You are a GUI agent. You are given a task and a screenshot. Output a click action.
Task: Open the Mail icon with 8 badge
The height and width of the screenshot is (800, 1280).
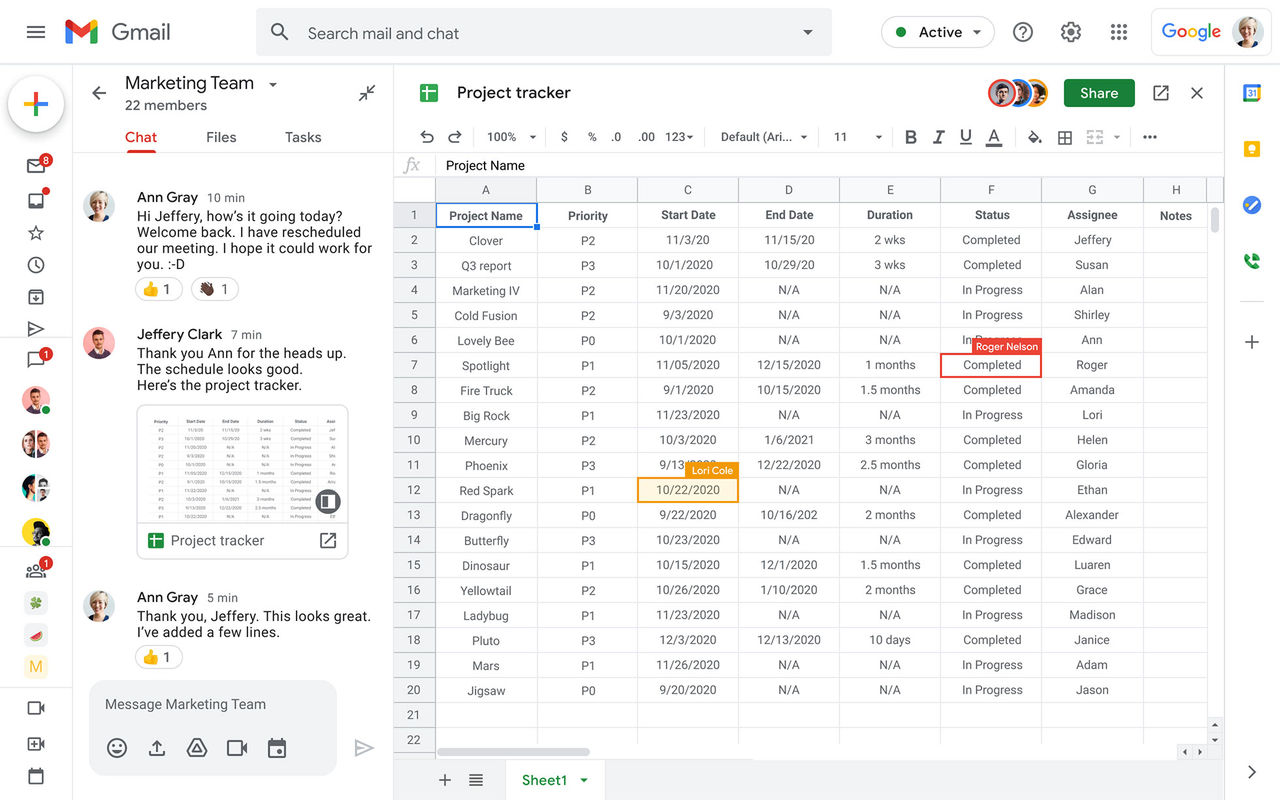(x=36, y=166)
